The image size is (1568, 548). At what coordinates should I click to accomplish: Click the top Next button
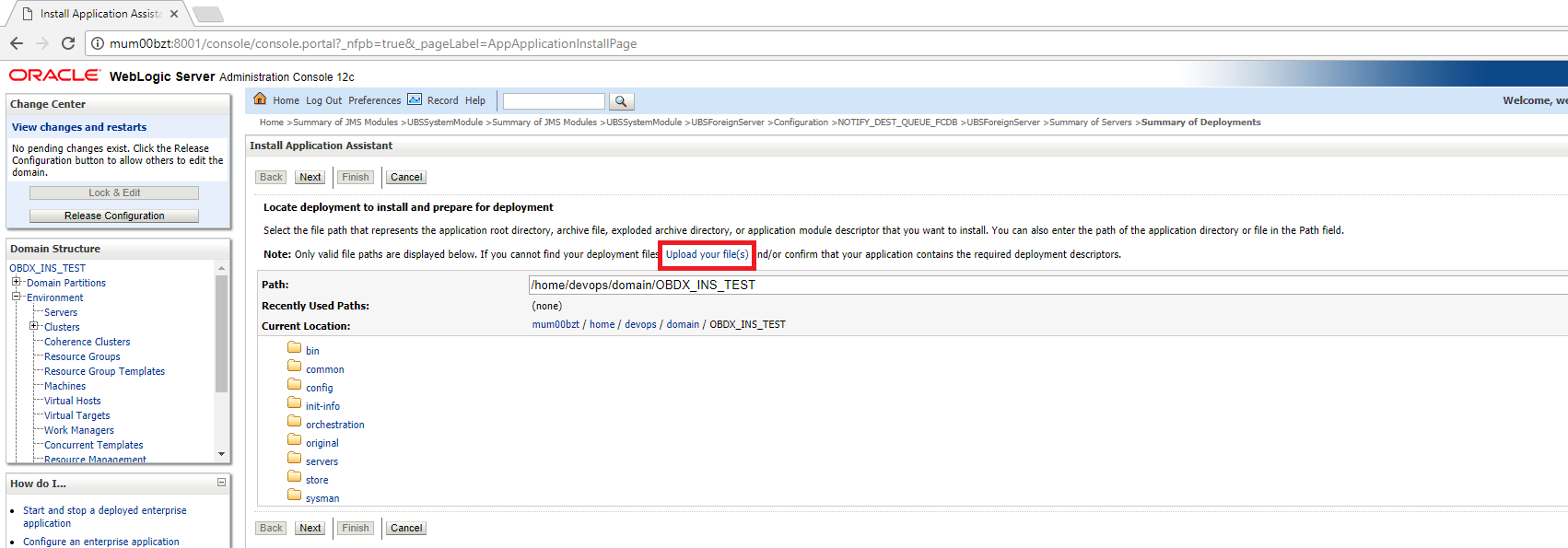point(310,177)
